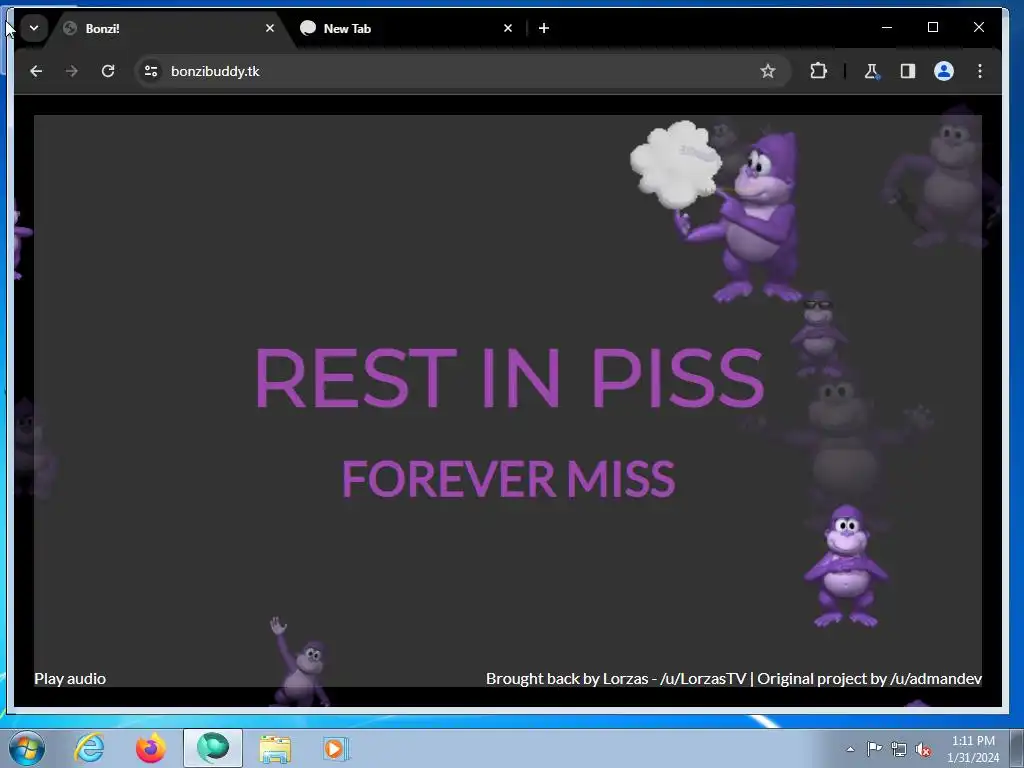This screenshot has width=1024, height=768.
Task: Reload the bonzibuddy.tk page
Action: tap(108, 71)
